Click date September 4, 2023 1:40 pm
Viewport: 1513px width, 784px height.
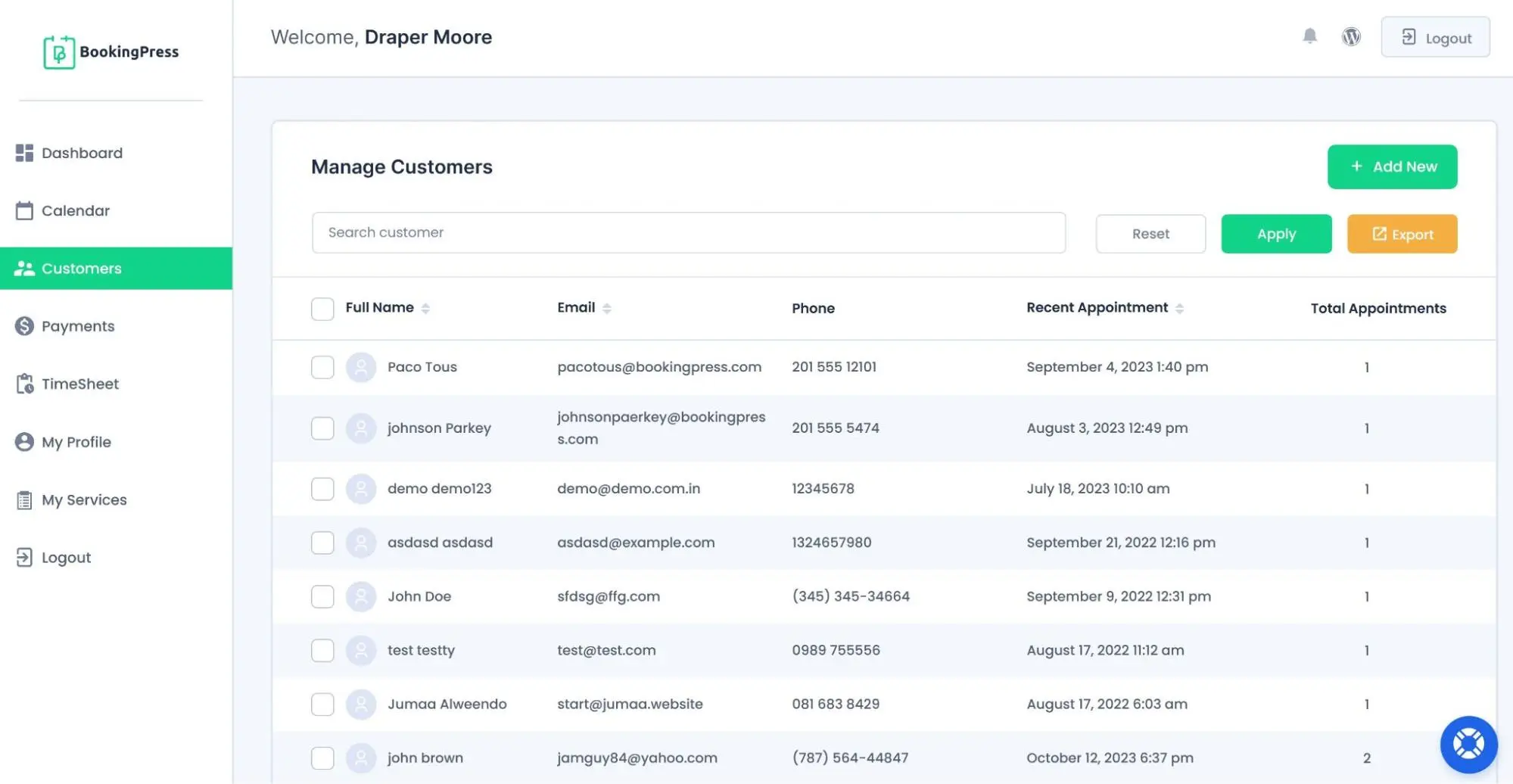(x=1117, y=367)
